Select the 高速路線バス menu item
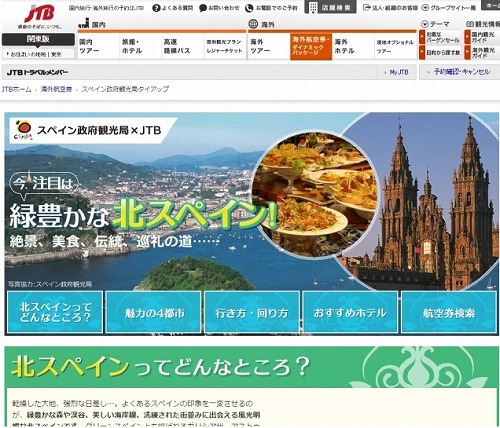Screen dimensions: 500x428 point(183,46)
